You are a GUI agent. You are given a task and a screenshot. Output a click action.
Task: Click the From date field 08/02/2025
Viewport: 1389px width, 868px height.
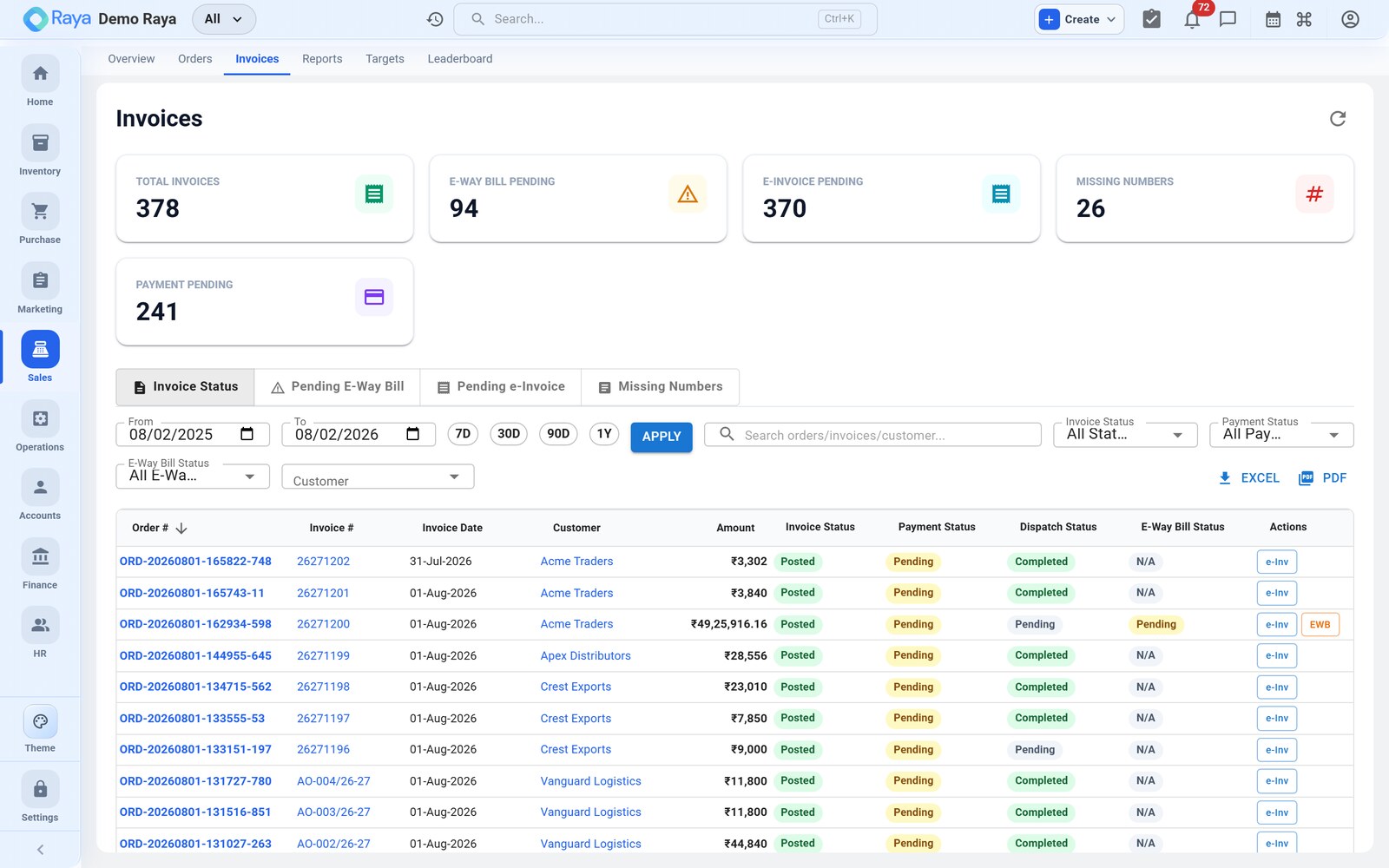click(192, 434)
